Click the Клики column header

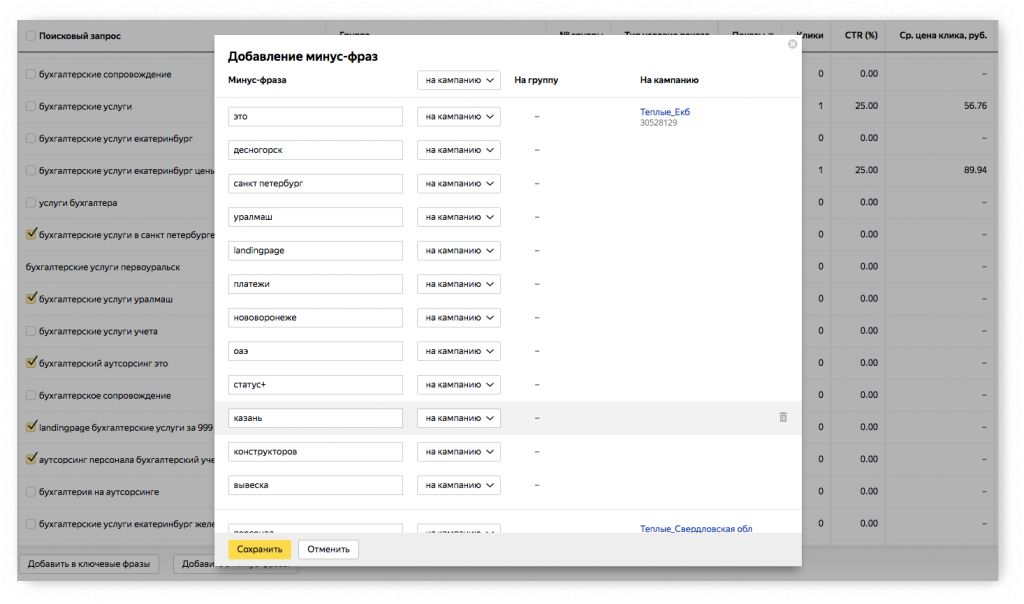(810, 35)
